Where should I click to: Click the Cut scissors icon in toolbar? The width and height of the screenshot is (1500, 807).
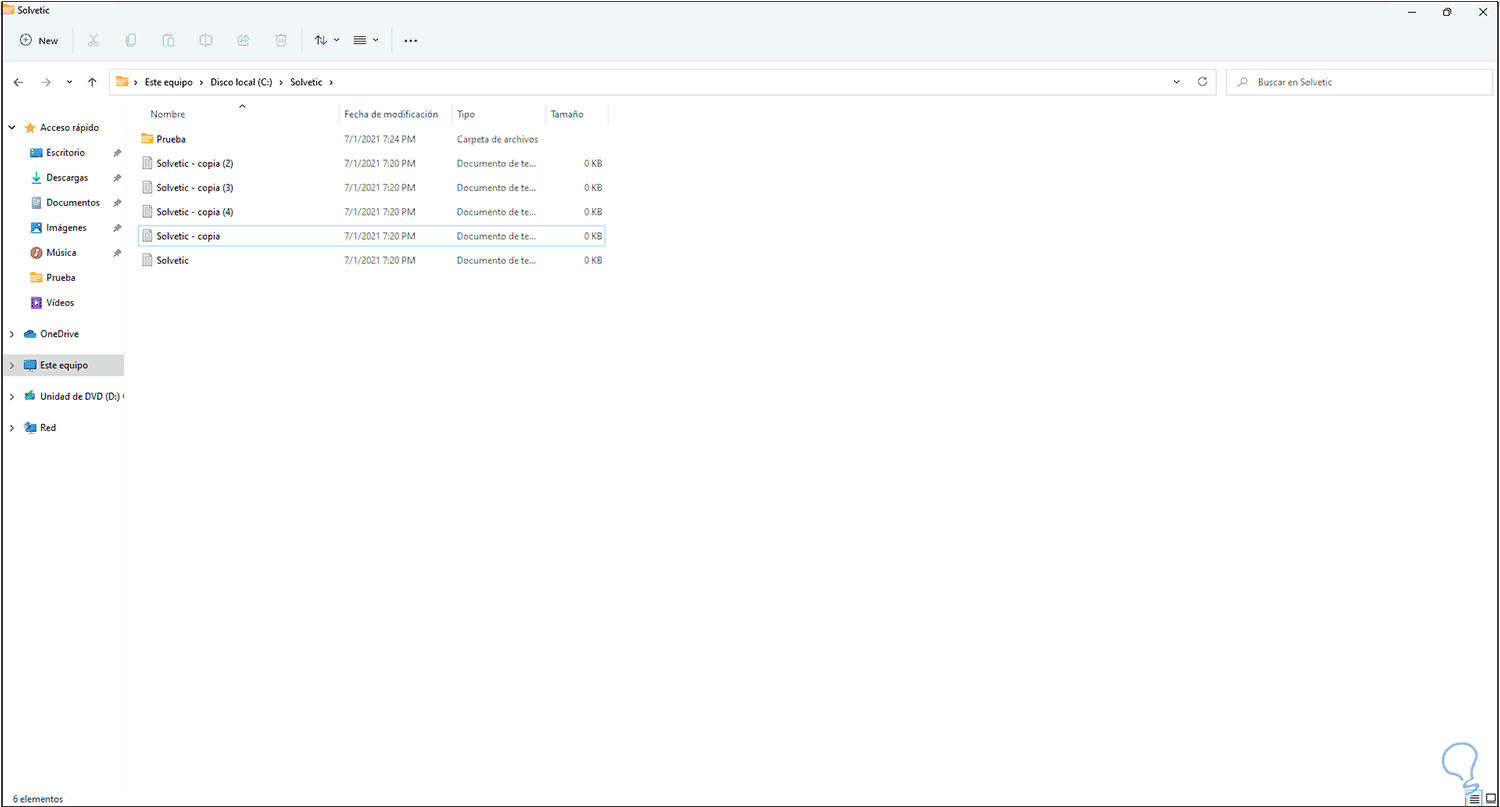[93, 40]
